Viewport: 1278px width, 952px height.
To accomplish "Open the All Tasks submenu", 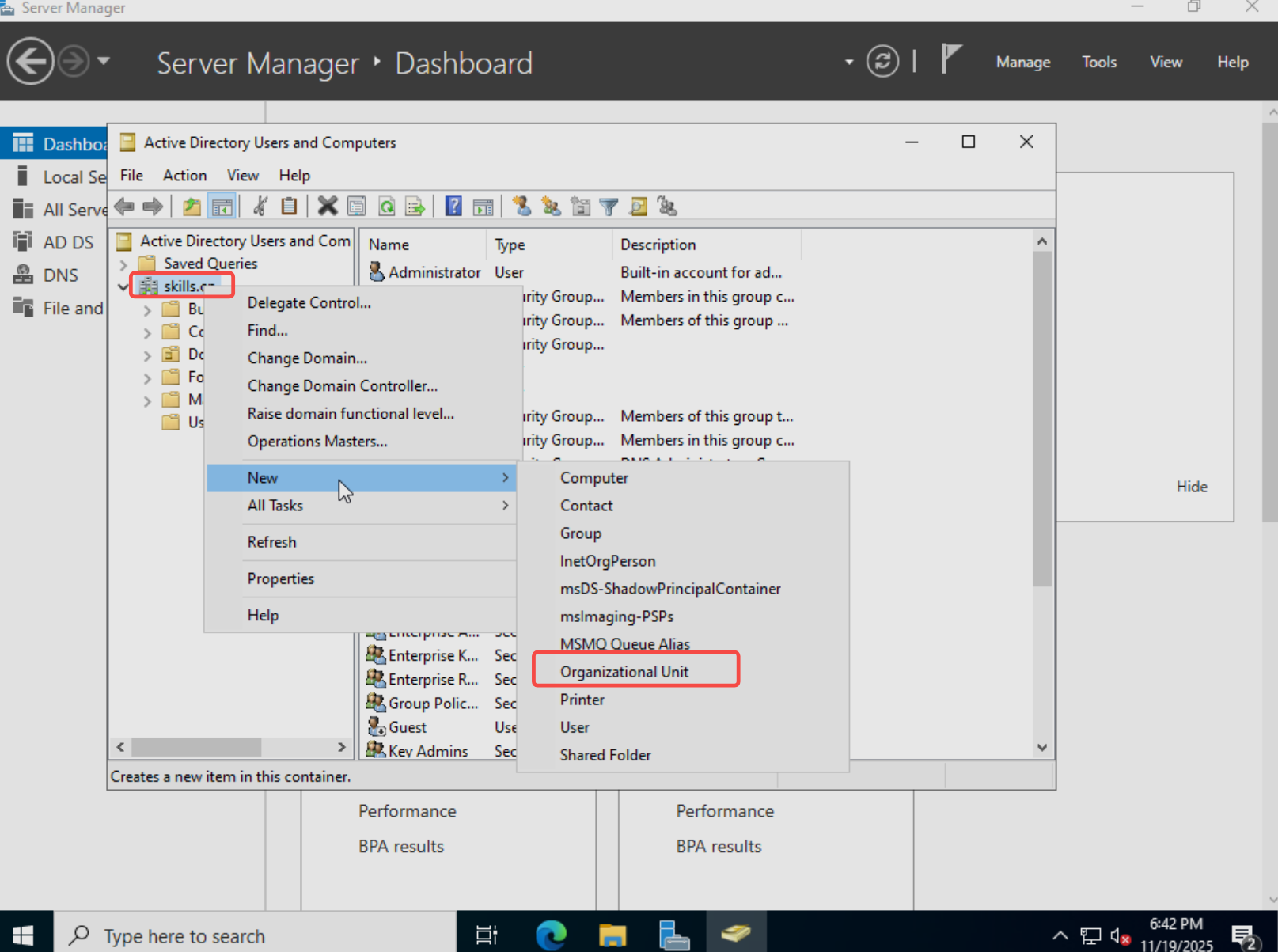I will point(361,506).
